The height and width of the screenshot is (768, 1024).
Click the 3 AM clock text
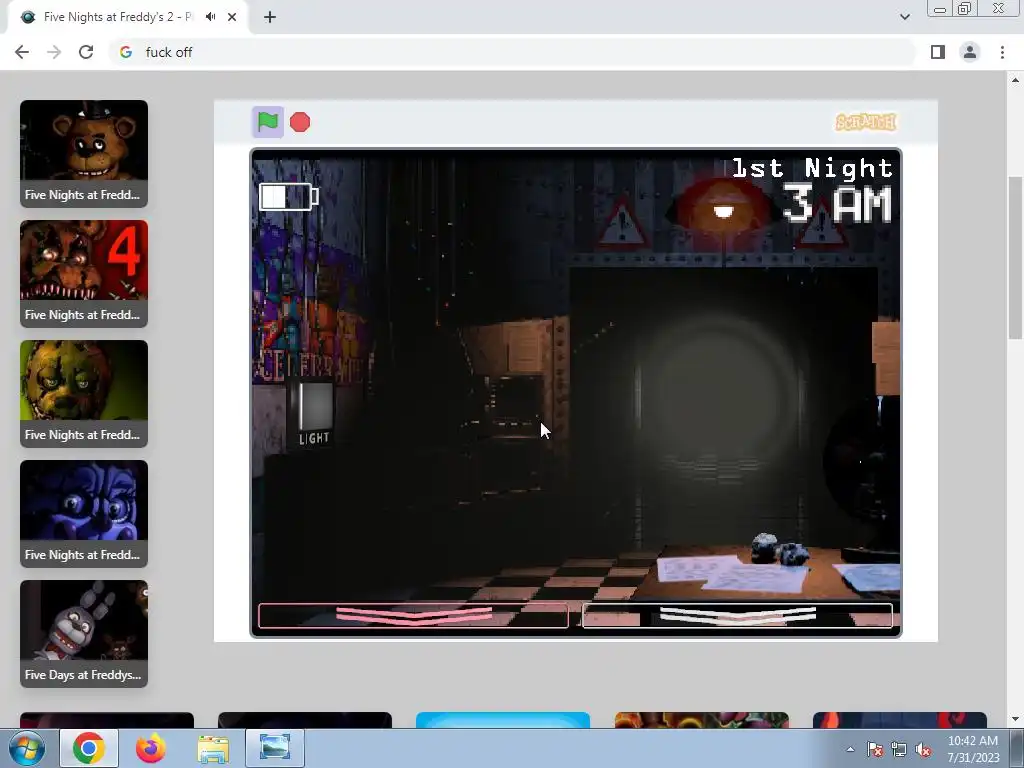pyautogui.click(x=837, y=204)
